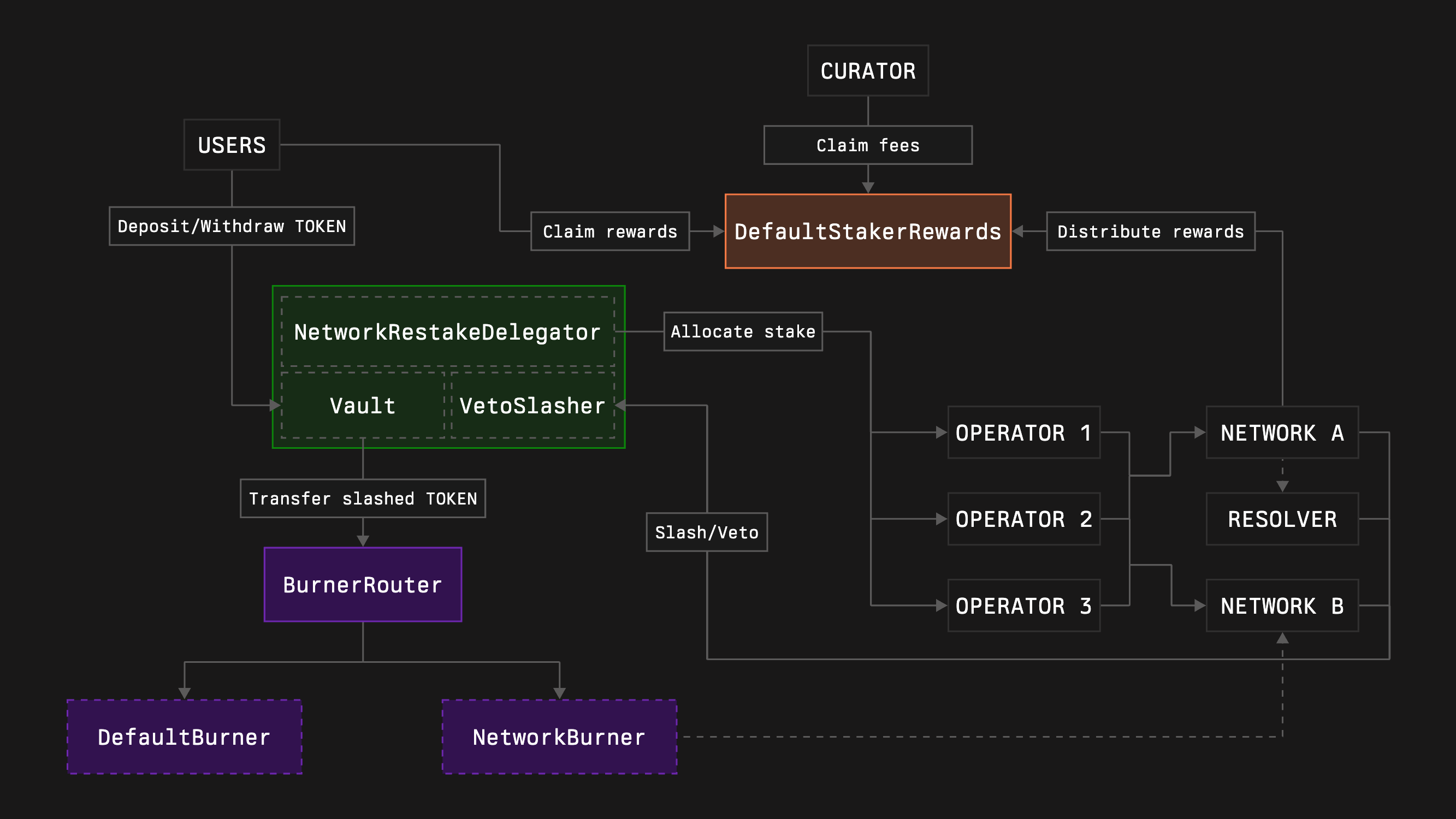Image resolution: width=1456 pixels, height=819 pixels.
Task: Open the BurnerRouter node
Action: [x=362, y=585]
